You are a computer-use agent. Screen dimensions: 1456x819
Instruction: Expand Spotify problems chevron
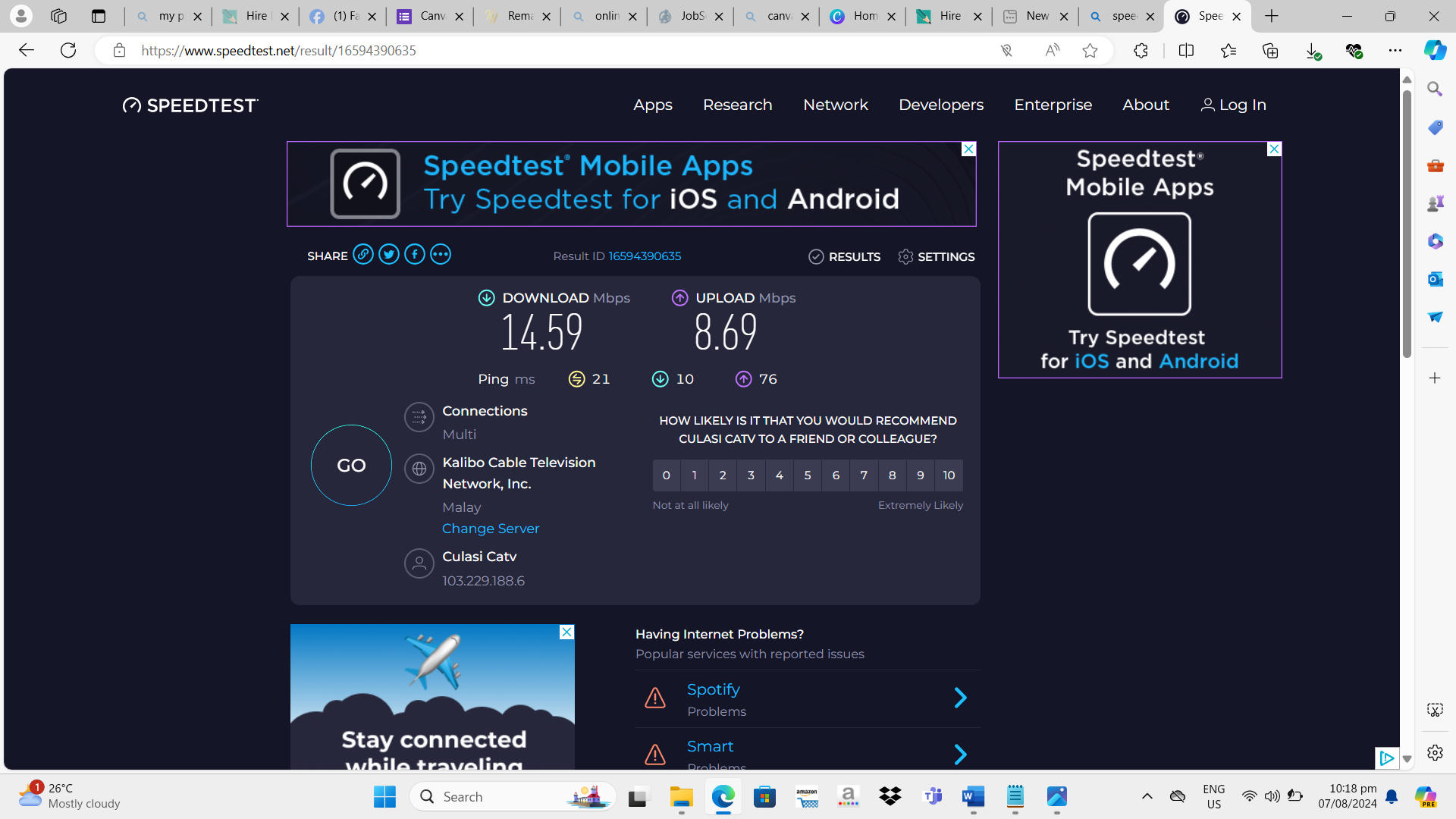(x=960, y=698)
